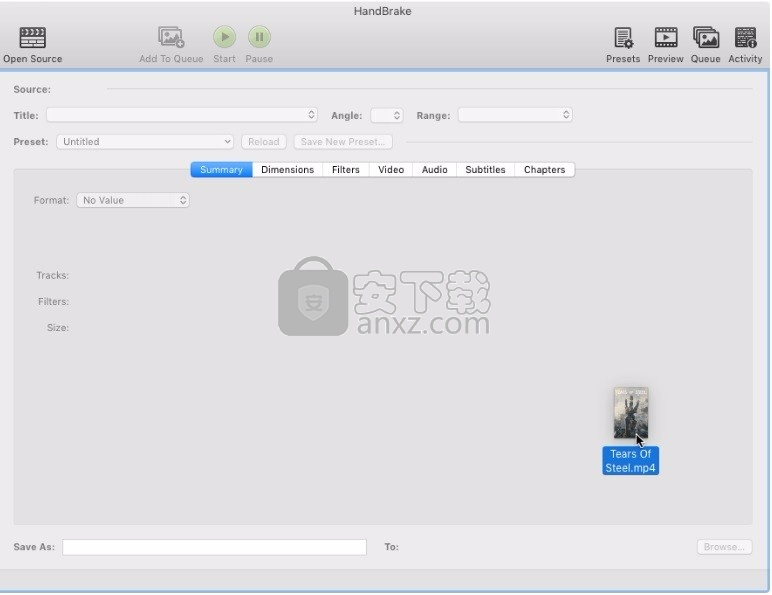Open the Format dropdown showing No Value
The height and width of the screenshot is (595, 772).
[133, 200]
